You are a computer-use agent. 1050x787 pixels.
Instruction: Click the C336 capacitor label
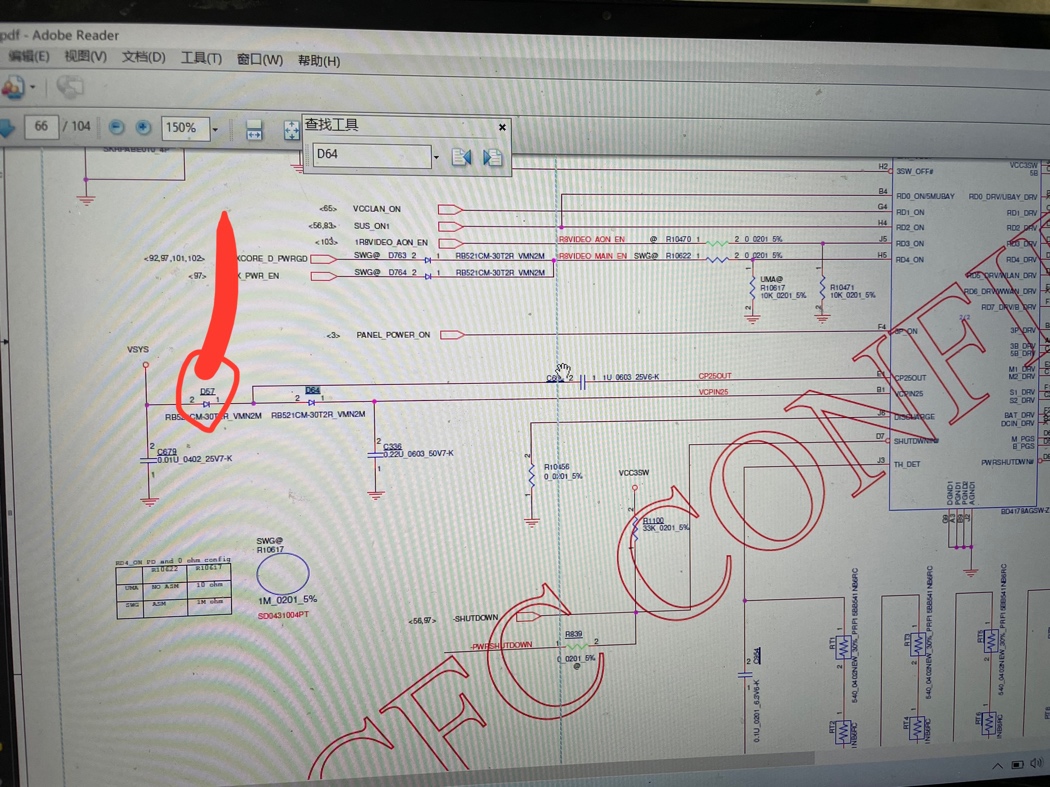pyautogui.click(x=392, y=446)
